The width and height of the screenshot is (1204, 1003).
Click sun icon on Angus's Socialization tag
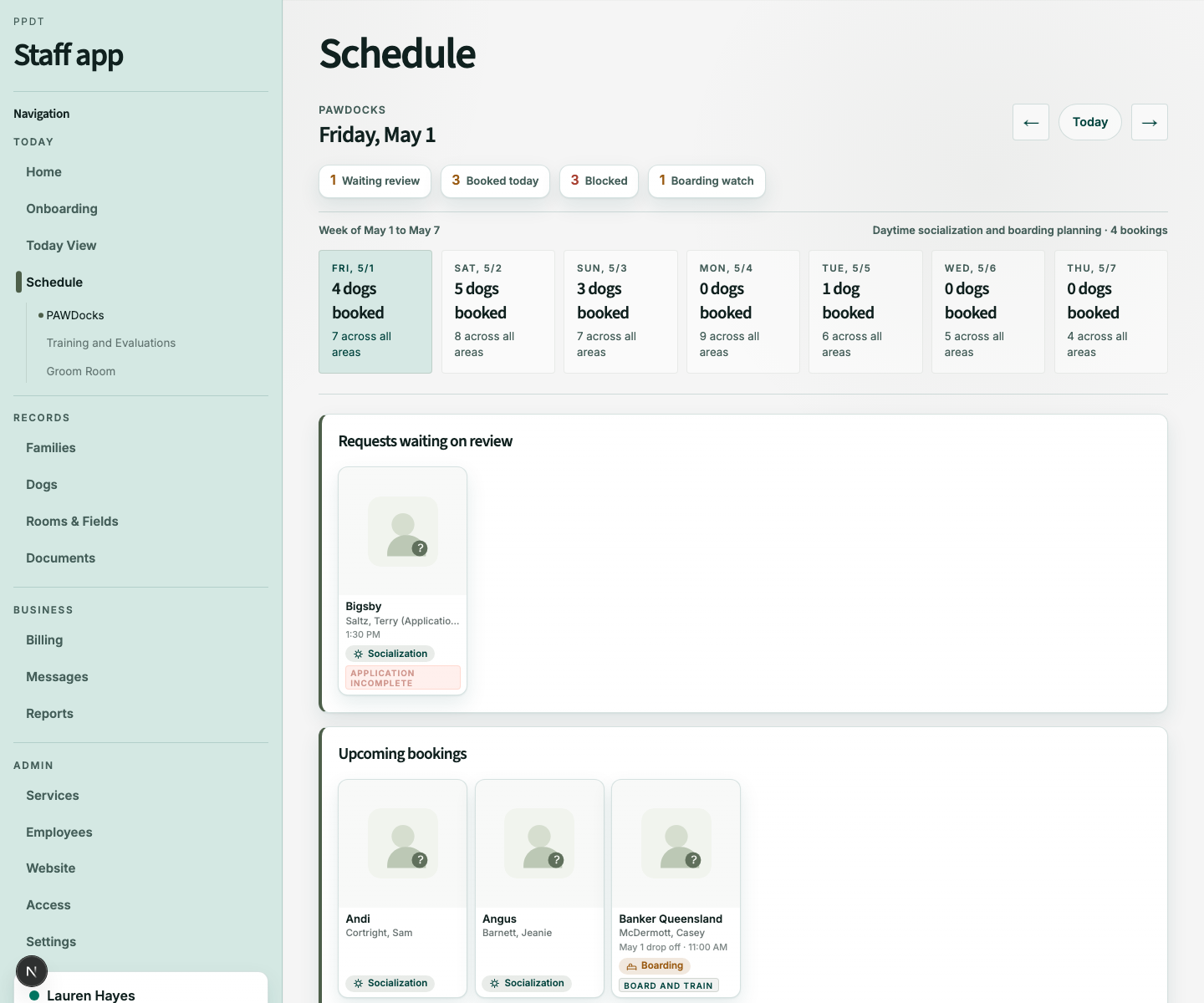point(494,983)
